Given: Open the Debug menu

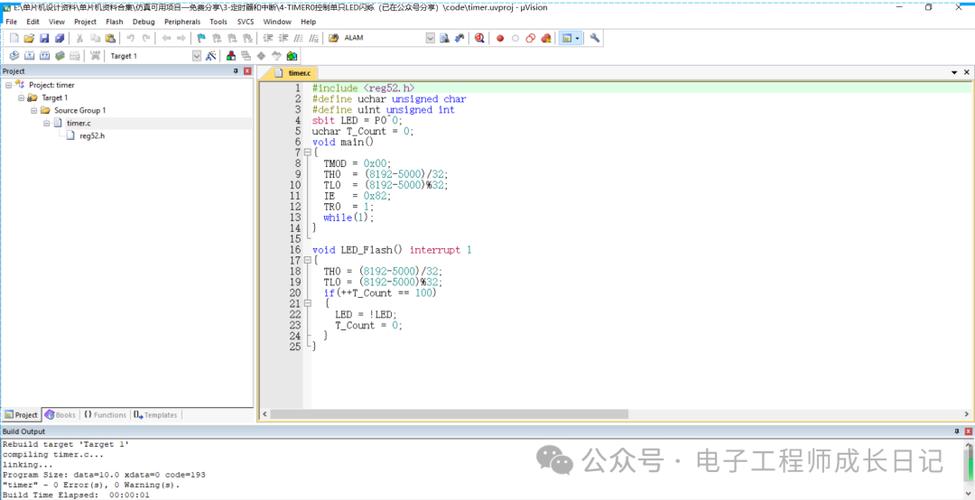Looking at the screenshot, I should (144, 22).
